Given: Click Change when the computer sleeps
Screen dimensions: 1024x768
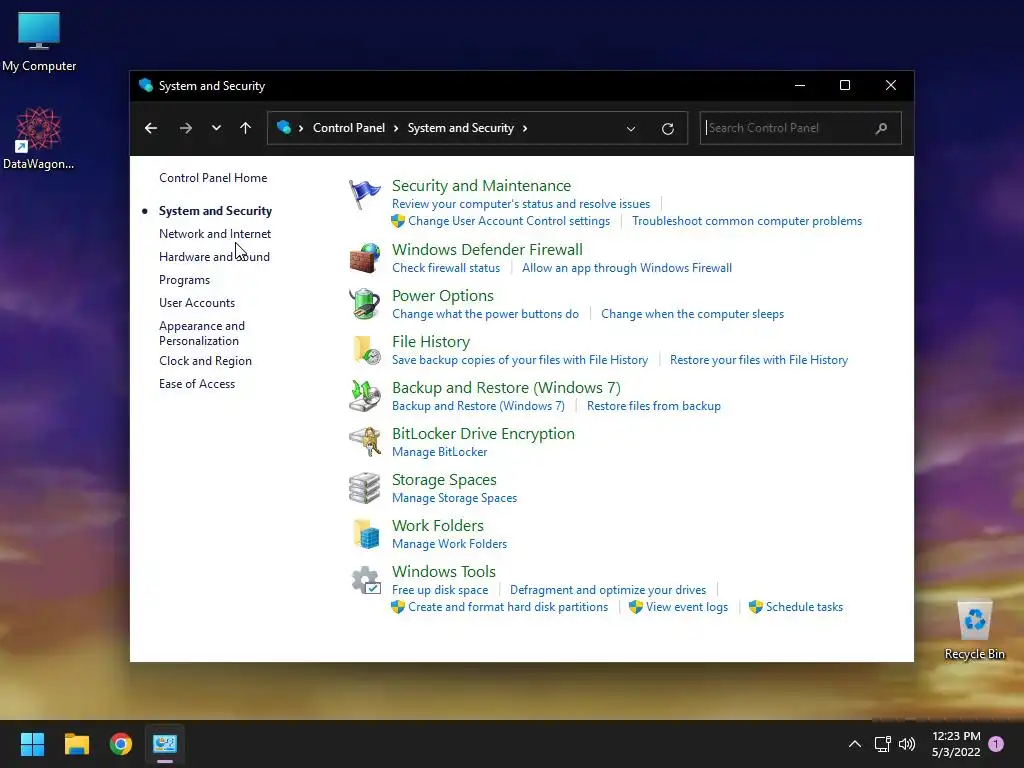Looking at the screenshot, I should pyautogui.click(x=692, y=313).
